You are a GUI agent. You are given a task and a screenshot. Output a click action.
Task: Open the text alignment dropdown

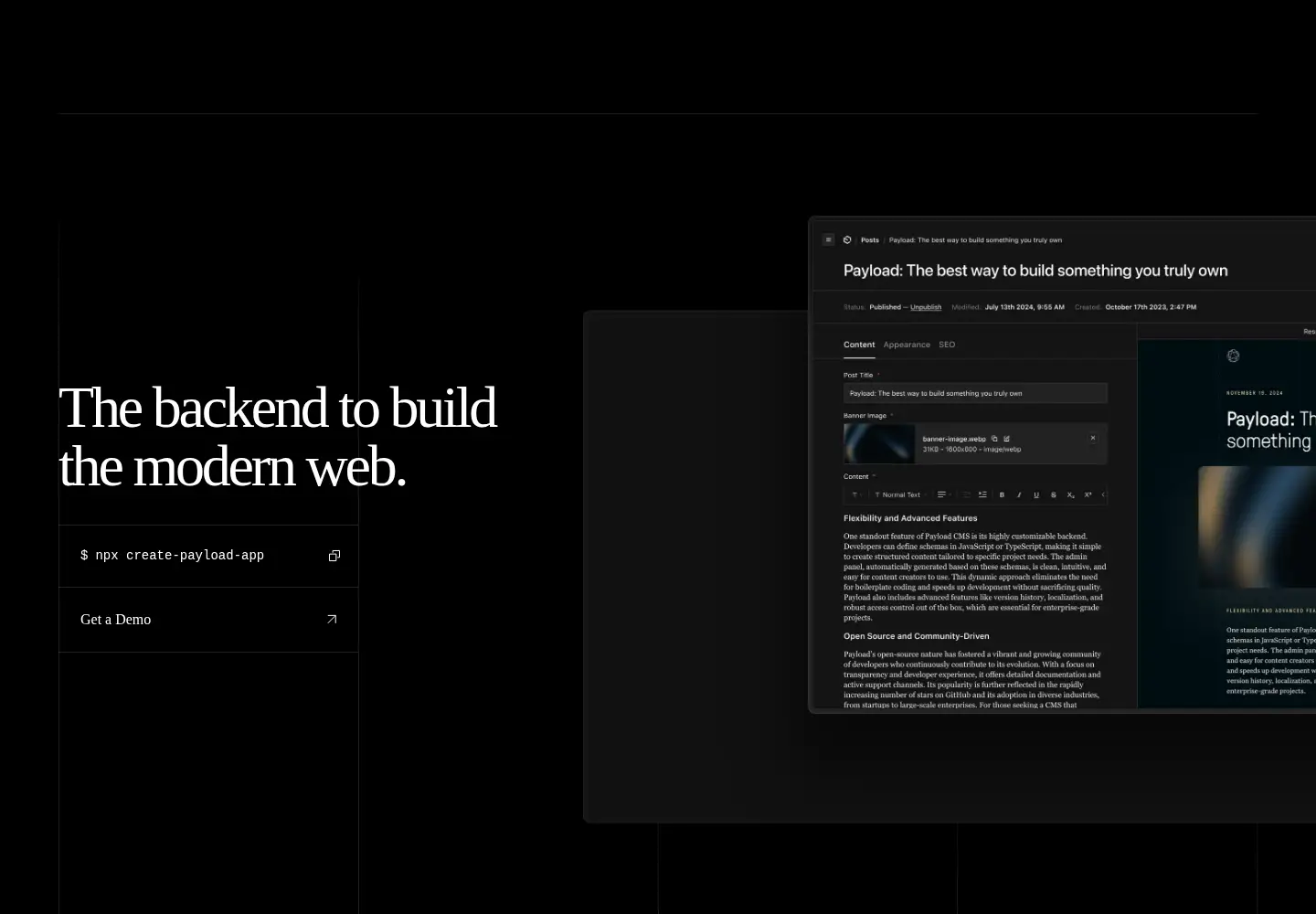point(944,494)
